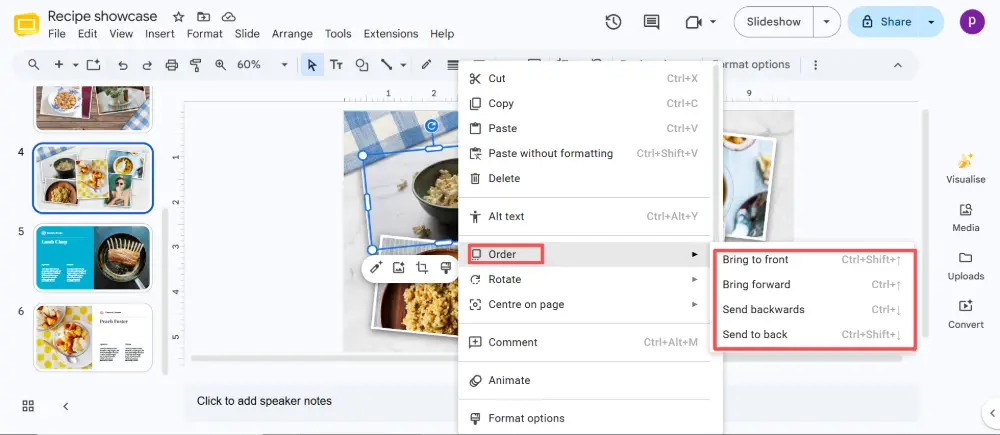This screenshot has height=435, width=1000.
Task: Expand the Centre on page submenu
Action: 585,304
